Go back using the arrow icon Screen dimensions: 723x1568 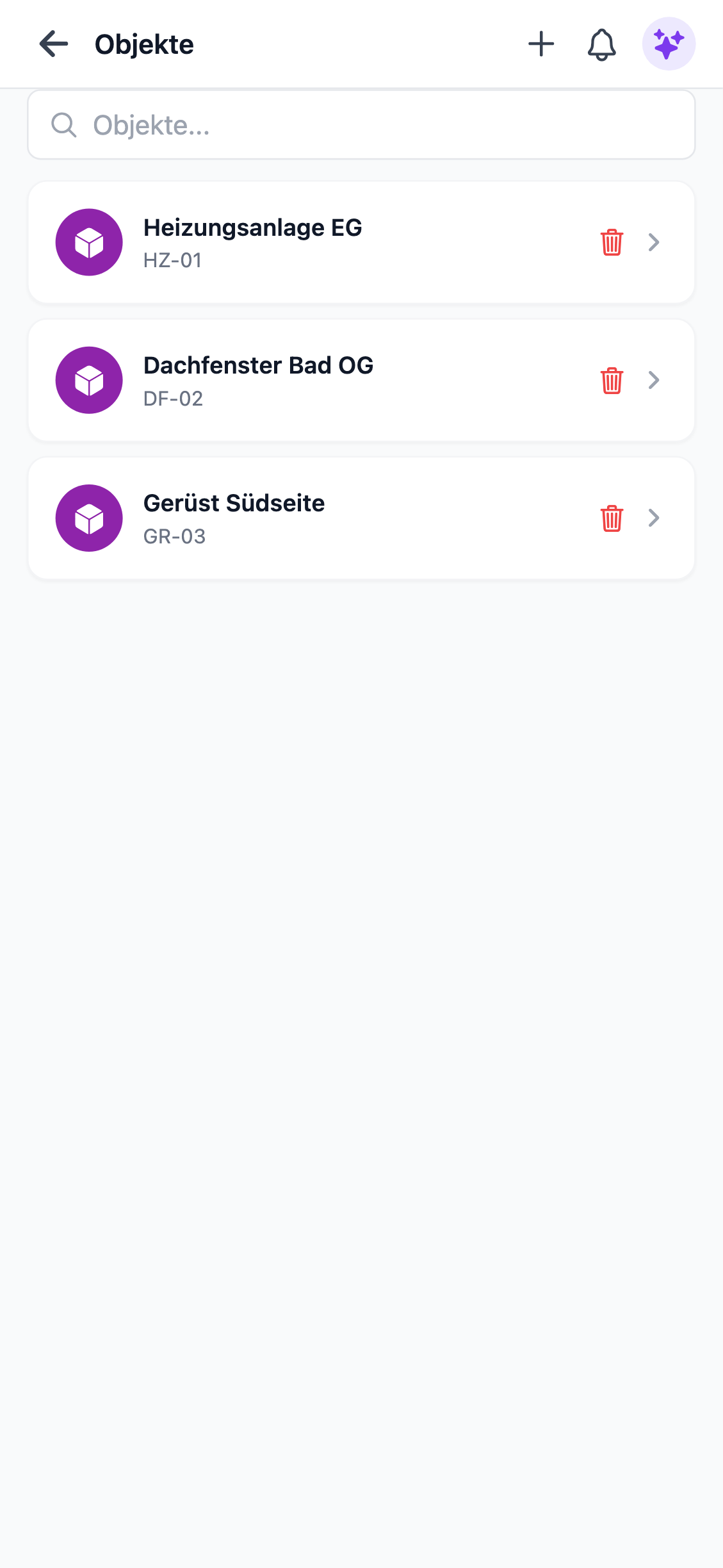point(54,44)
